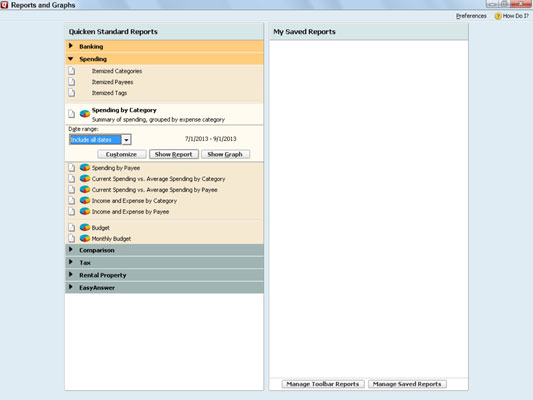Click document icon for Income and Expense by Payee
533x400 pixels.
click(x=71, y=211)
